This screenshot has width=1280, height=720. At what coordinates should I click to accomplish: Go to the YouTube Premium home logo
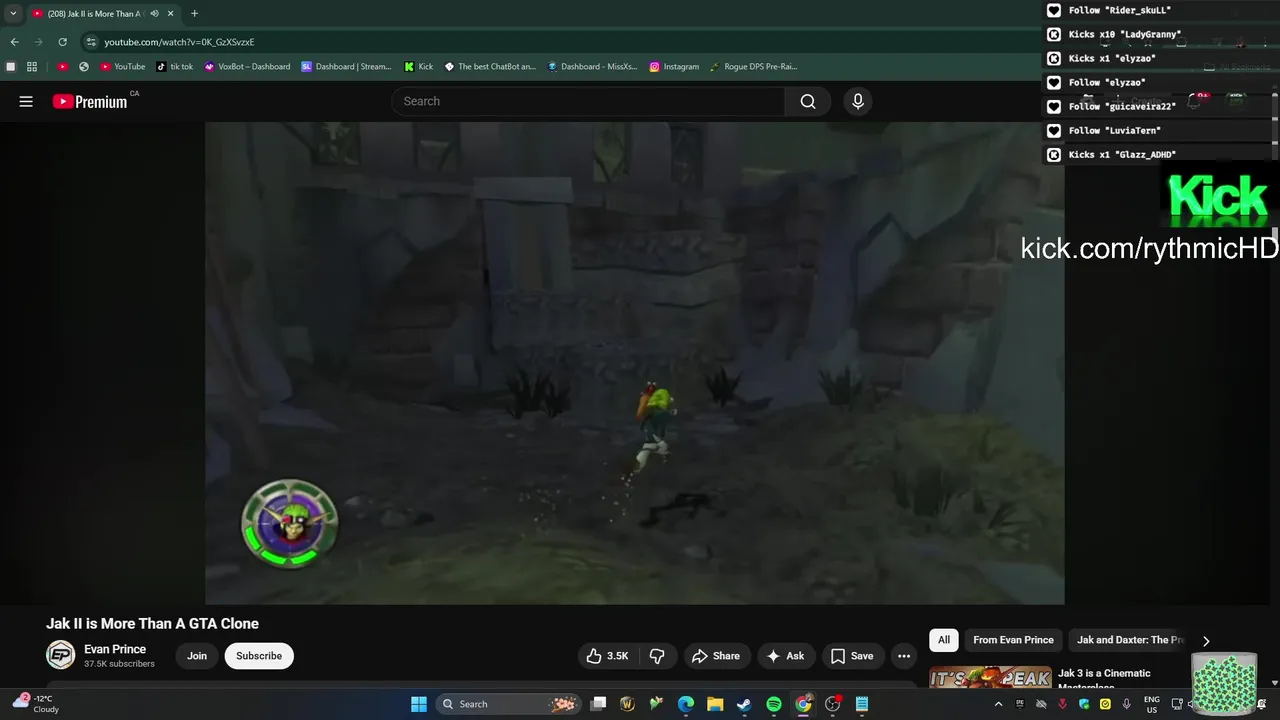91,101
